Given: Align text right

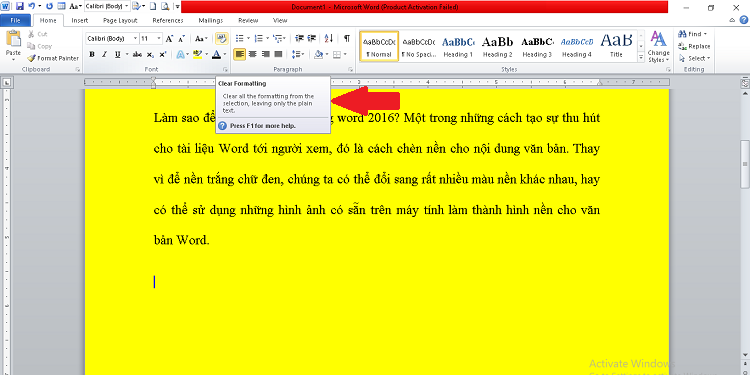Looking at the screenshot, I should pos(265,55).
